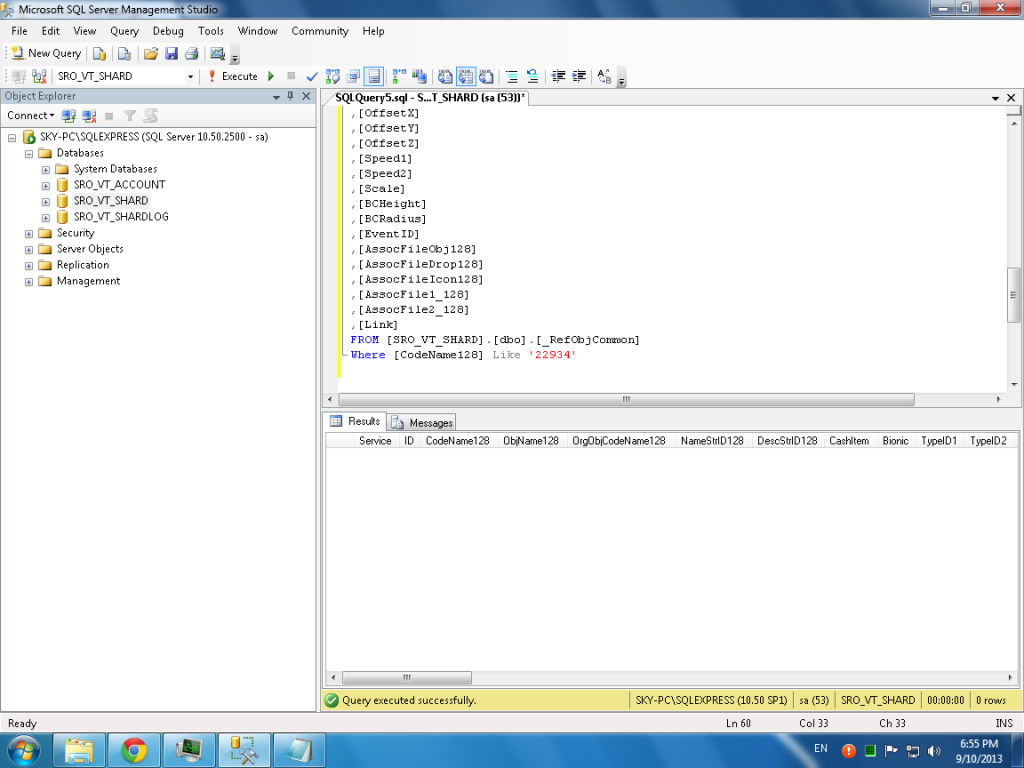The height and width of the screenshot is (768, 1024).
Task: Toggle auto-hide pin on Object Explorer
Action: tap(291, 96)
